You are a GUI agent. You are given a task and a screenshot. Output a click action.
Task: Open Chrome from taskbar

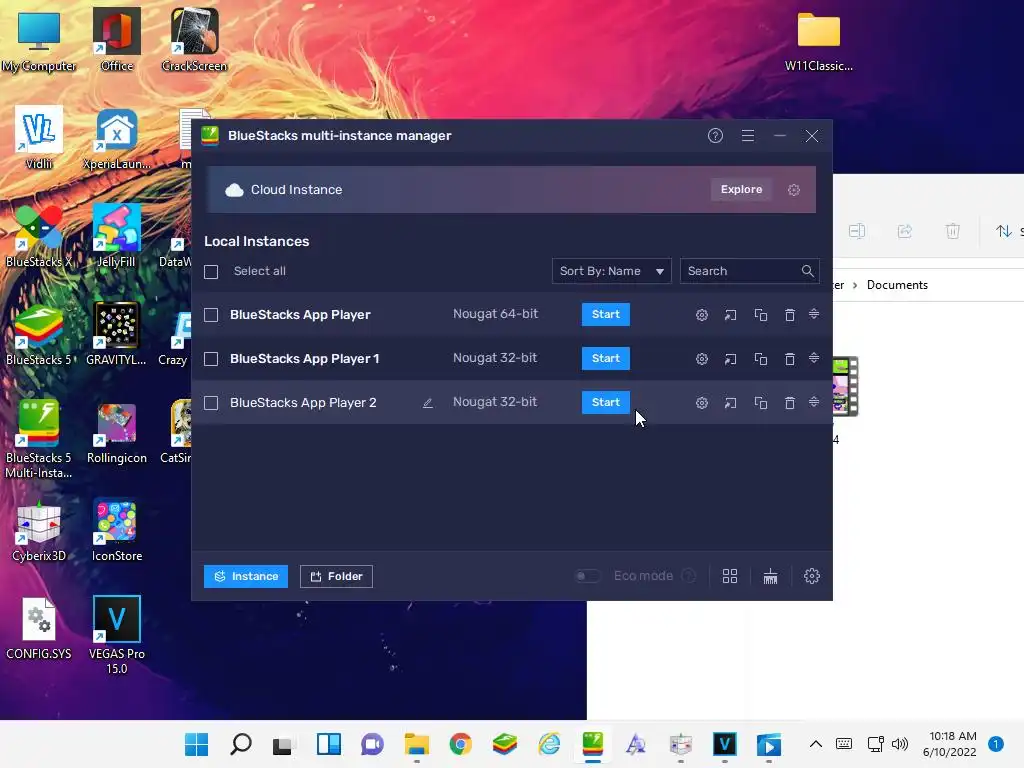(460, 744)
